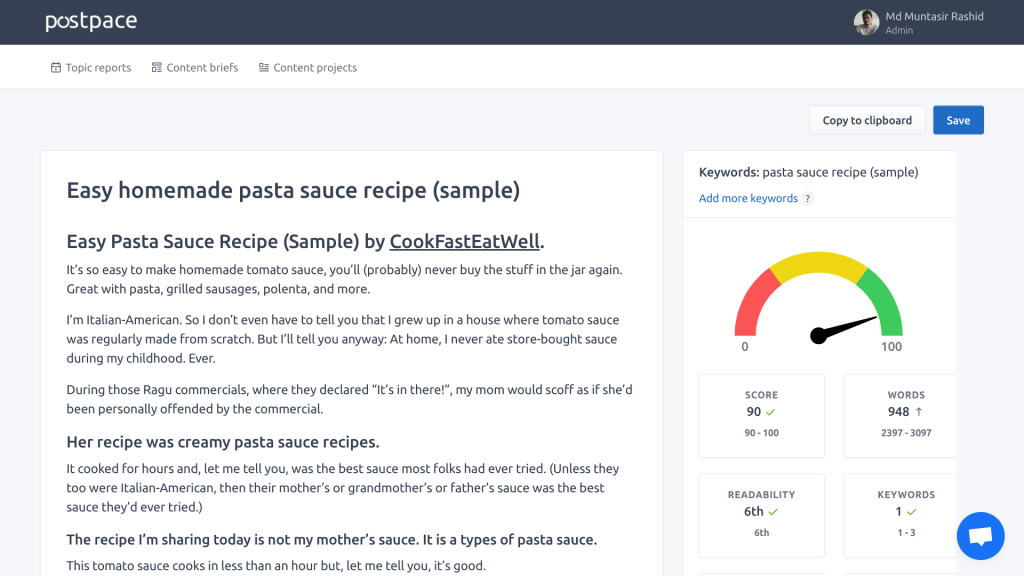Click the up arrow beside Words 948
This screenshot has width=1024, height=576.
[x=918, y=412]
